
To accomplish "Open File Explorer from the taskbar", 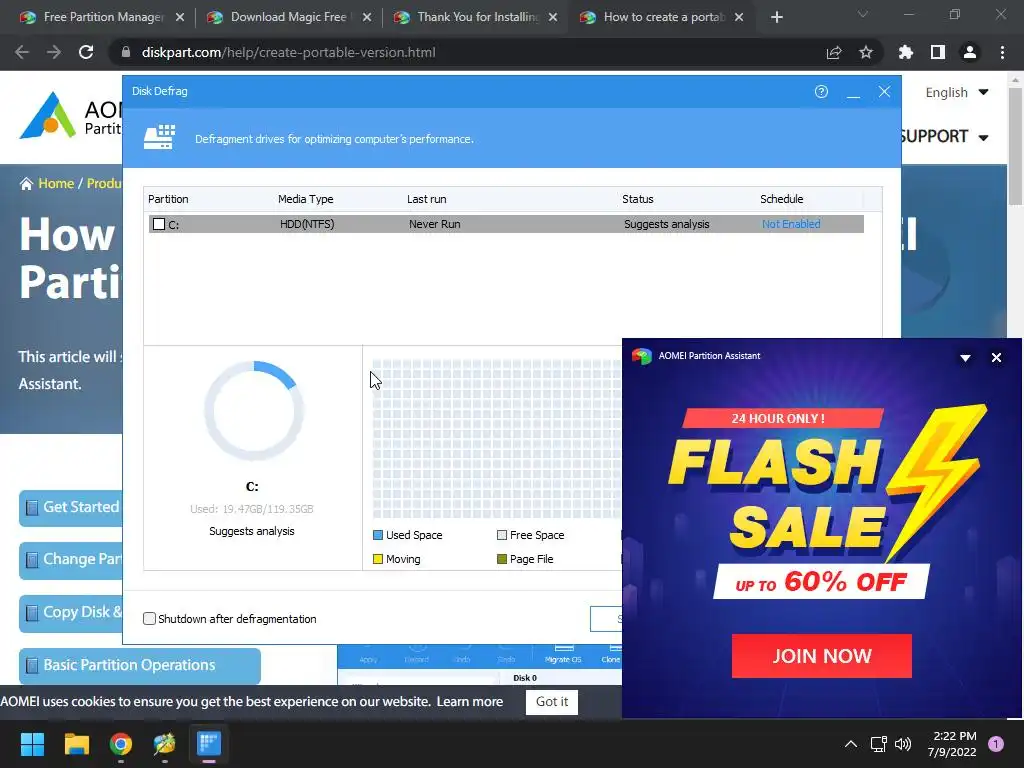I will click(76, 744).
